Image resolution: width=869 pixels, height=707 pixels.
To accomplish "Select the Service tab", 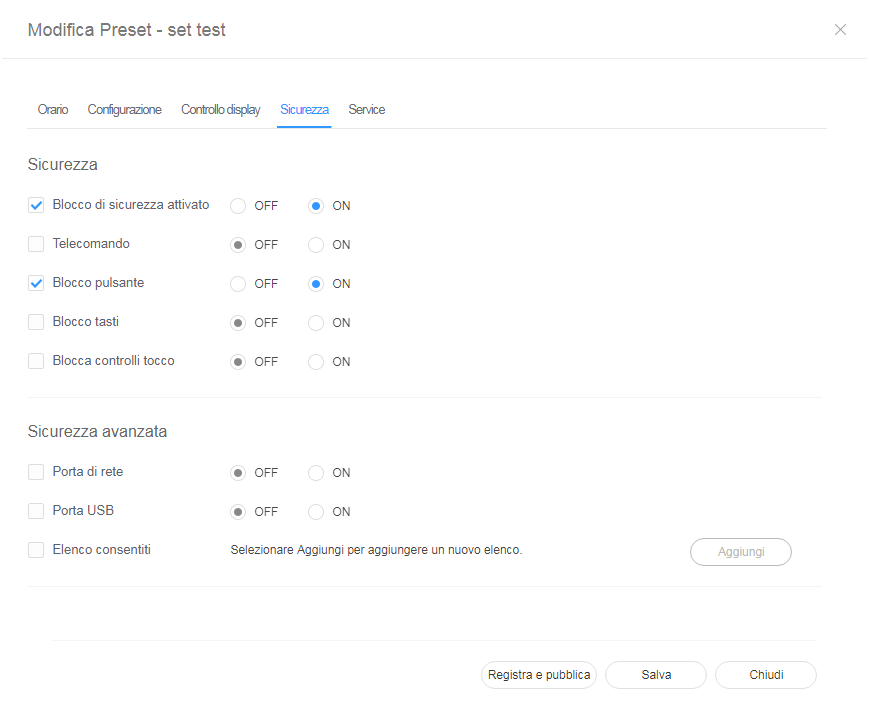I will pyautogui.click(x=366, y=110).
